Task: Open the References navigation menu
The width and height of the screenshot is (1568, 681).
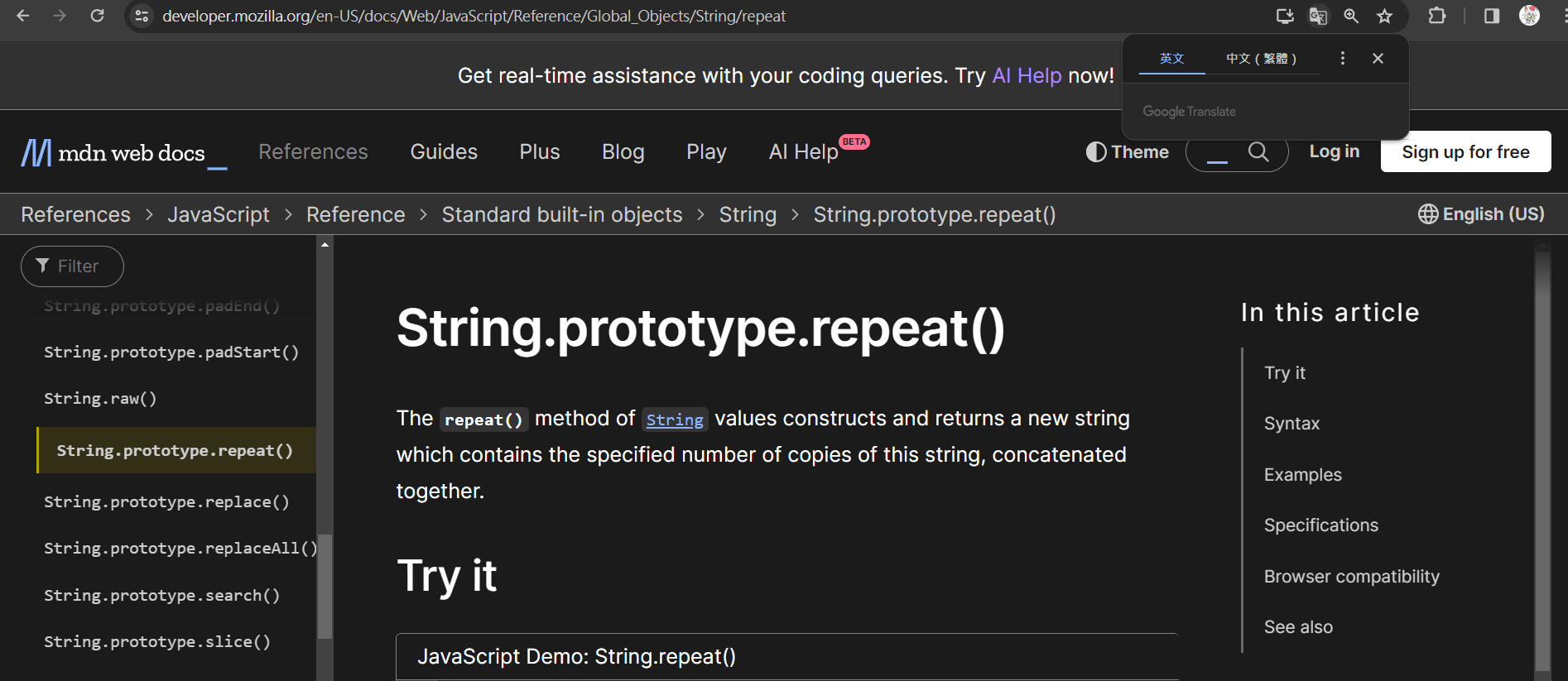Action: click(x=313, y=152)
